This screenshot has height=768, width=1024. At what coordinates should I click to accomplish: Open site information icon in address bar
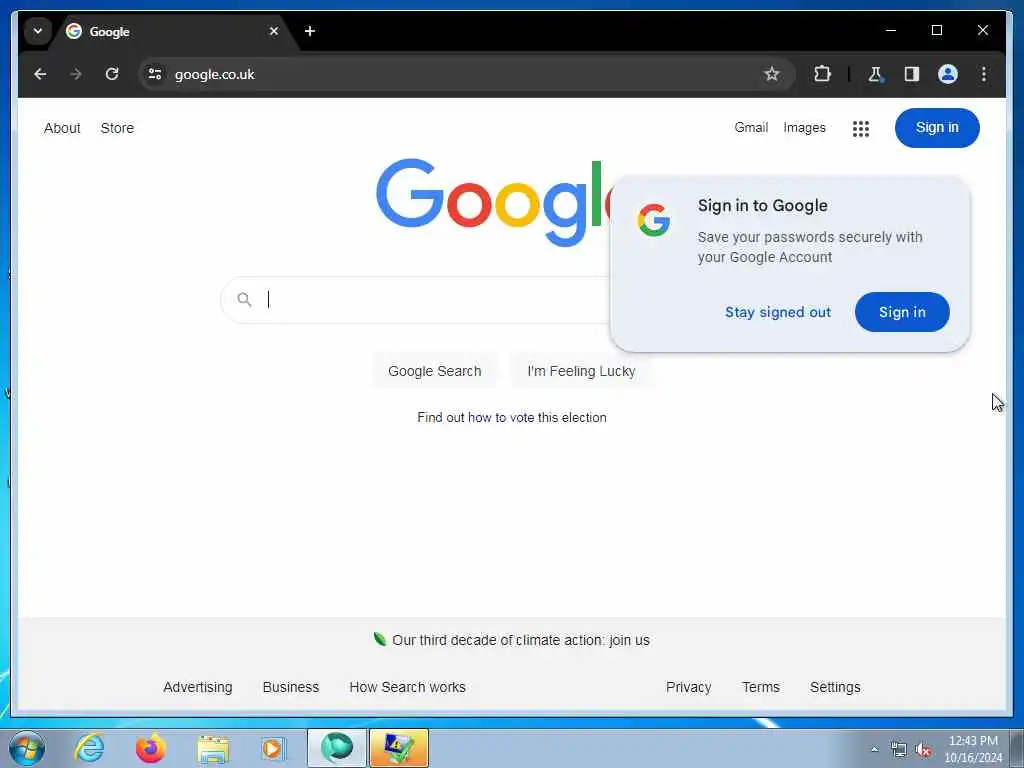click(x=155, y=74)
